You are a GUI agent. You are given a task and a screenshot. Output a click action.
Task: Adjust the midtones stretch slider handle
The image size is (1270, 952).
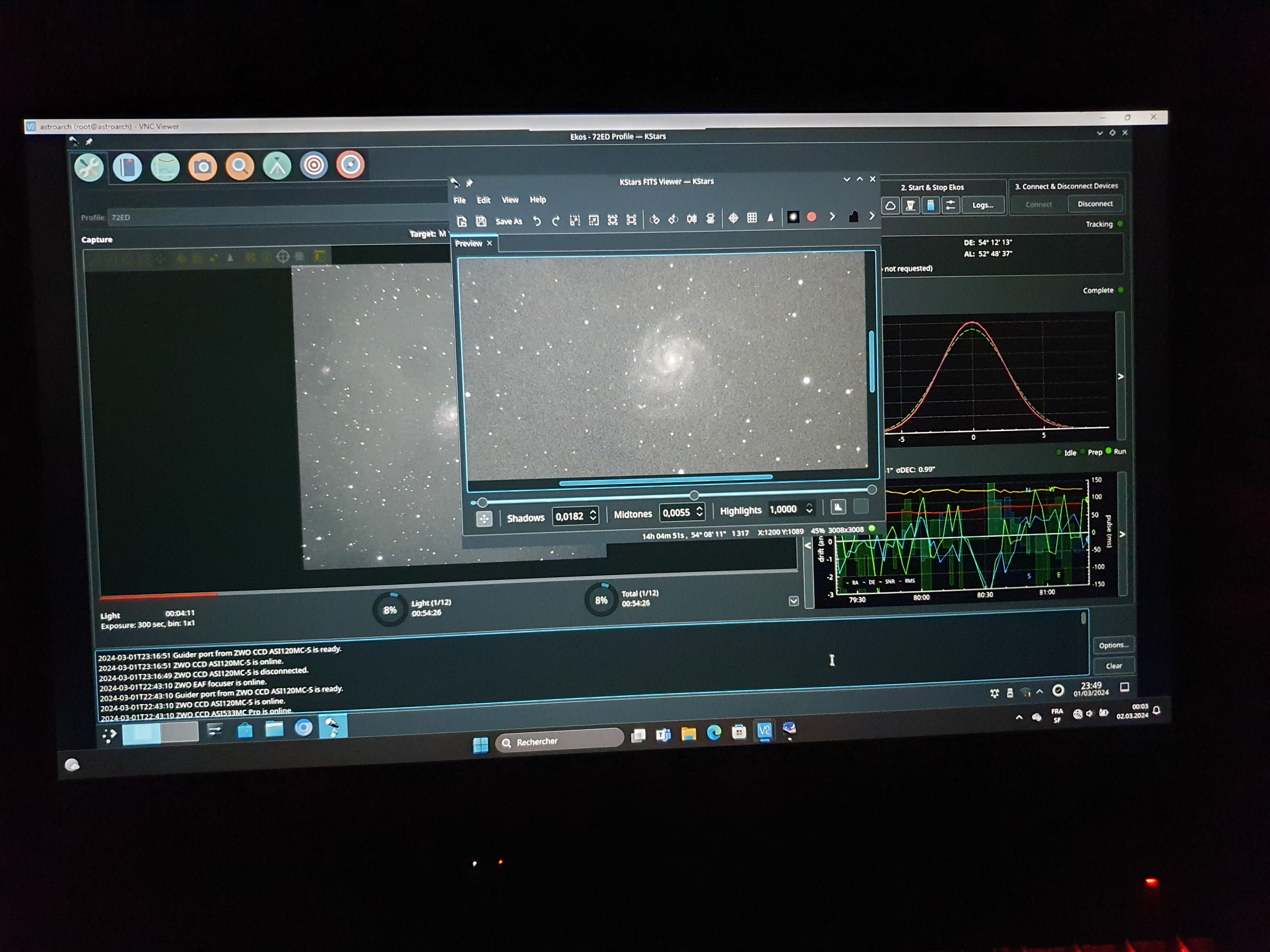pyautogui.click(x=694, y=495)
